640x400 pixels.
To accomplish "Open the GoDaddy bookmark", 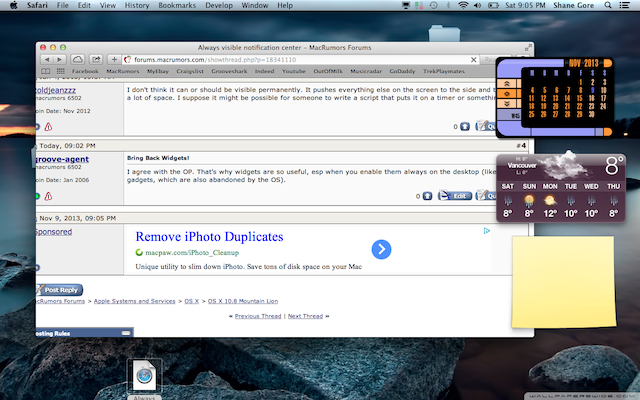I will click(402, 71).
